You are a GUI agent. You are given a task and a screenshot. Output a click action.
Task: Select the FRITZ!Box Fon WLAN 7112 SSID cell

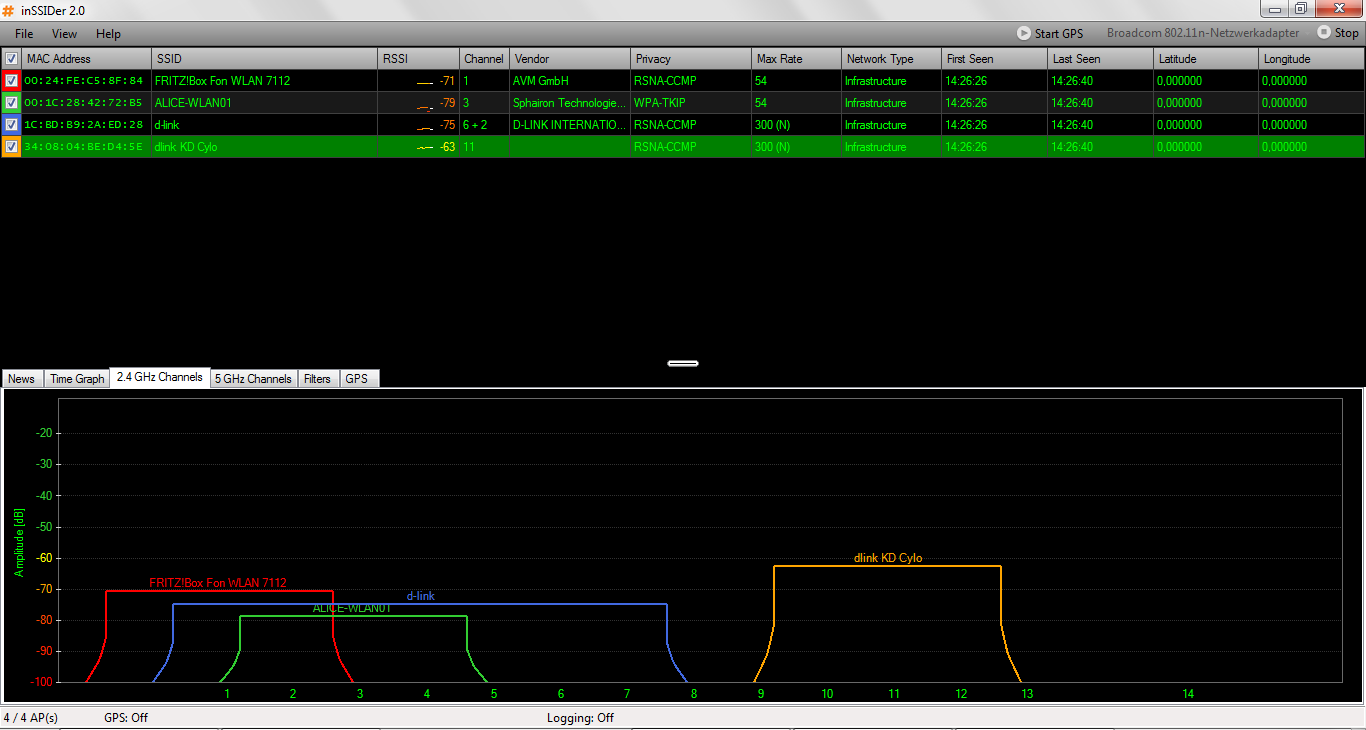[x=264, y=81]
